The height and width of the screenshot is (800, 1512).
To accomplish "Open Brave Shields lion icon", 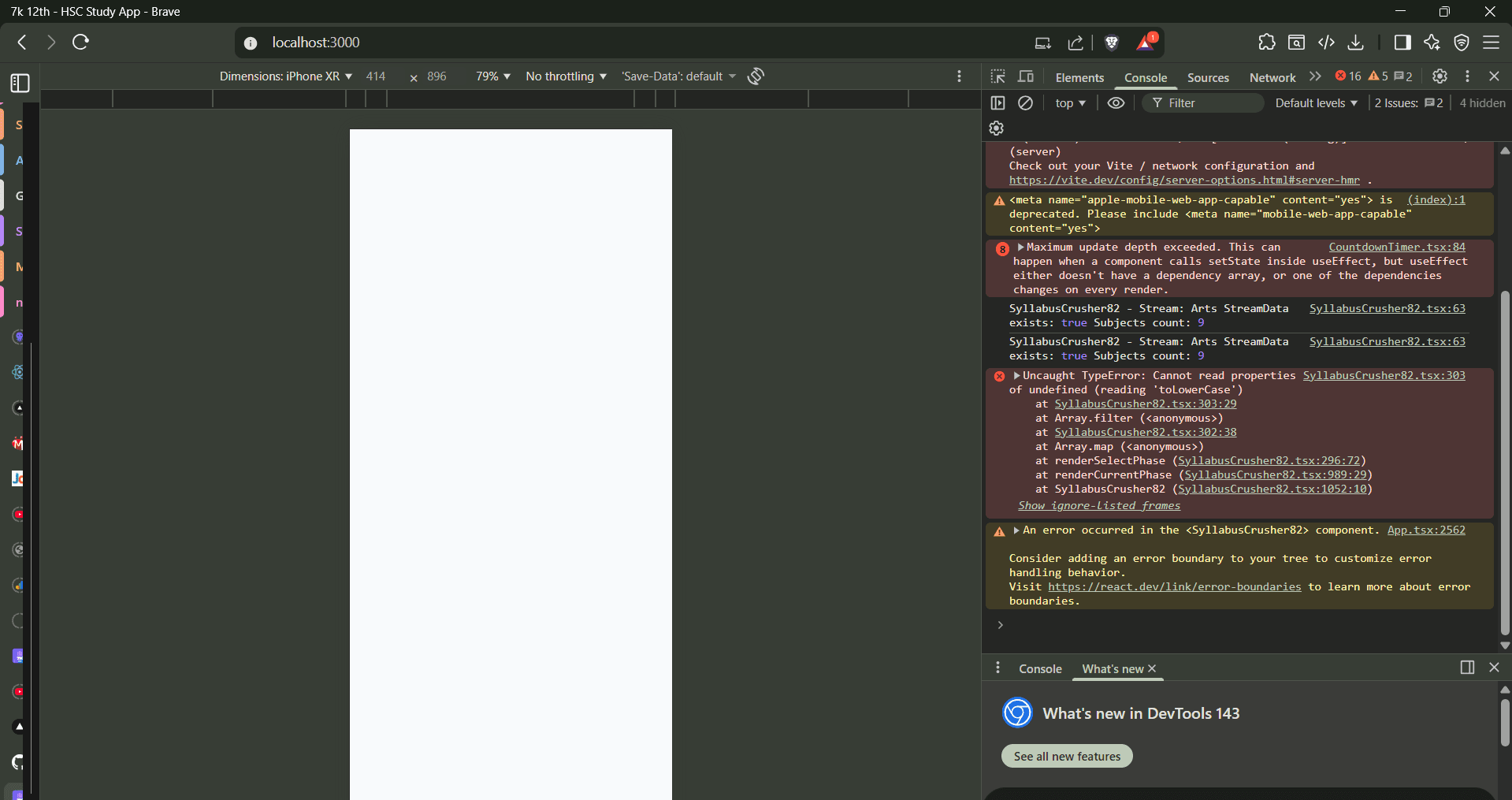I will point(1112,43).
